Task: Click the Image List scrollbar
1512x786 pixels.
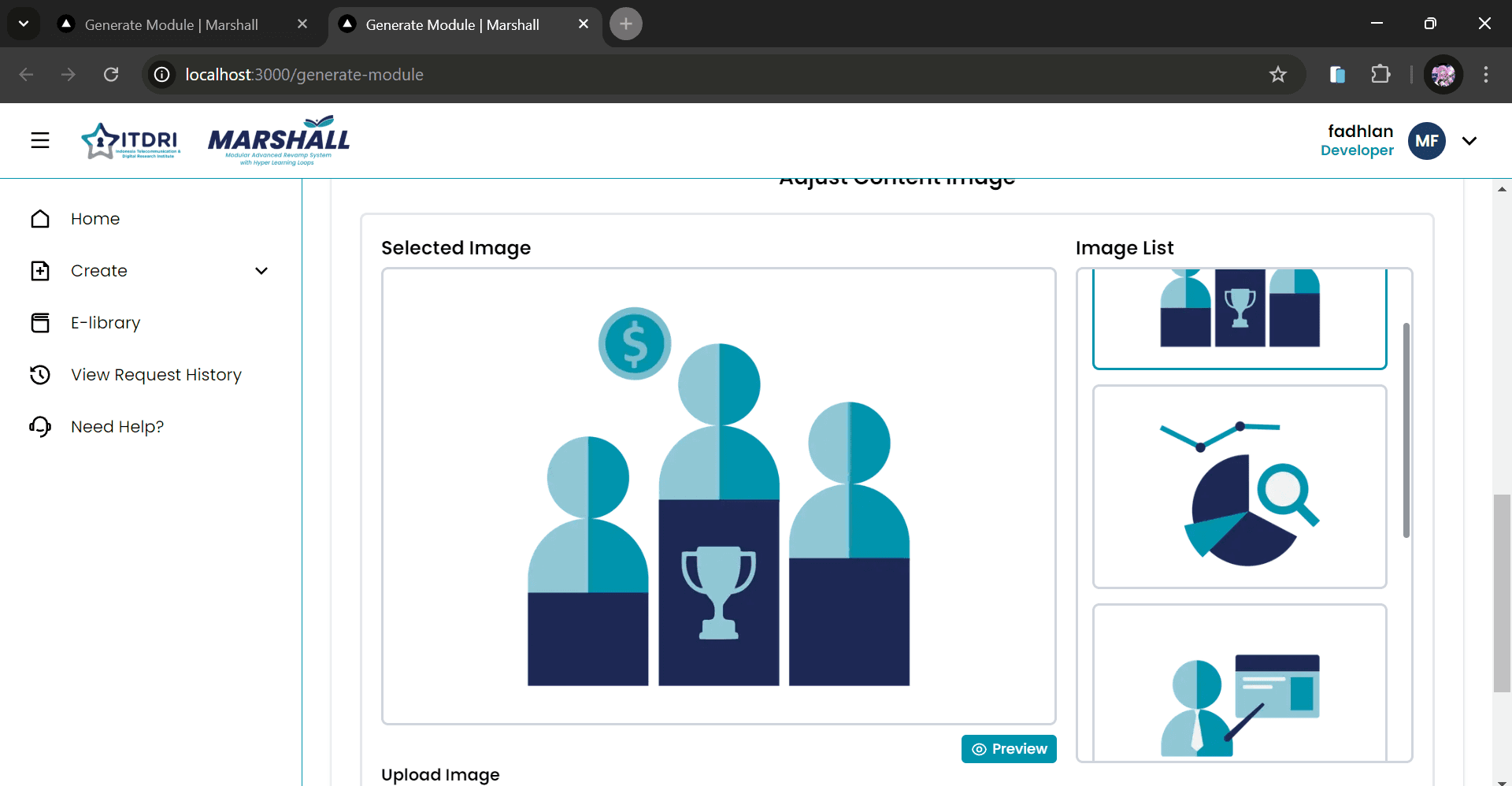Action: pos(1406,430)
